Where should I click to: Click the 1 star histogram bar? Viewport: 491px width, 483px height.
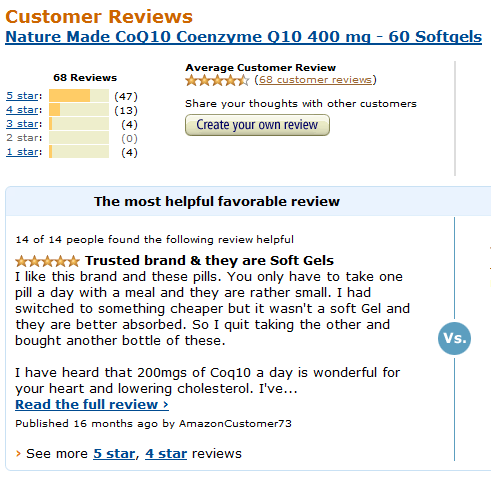pyautogui.click(x=79, y=151)
